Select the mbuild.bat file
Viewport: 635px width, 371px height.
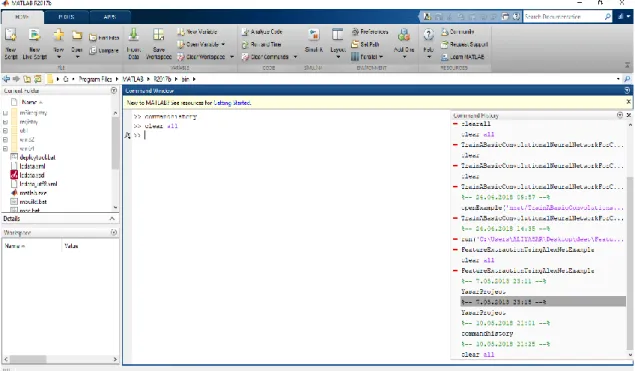click(33, 202)
